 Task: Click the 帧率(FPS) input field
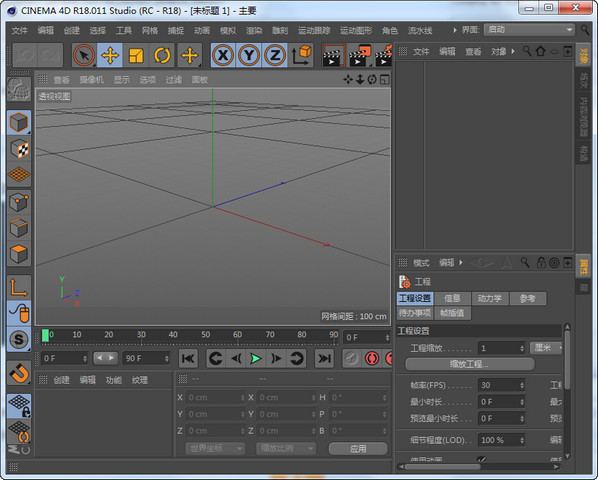click(501, 385)
